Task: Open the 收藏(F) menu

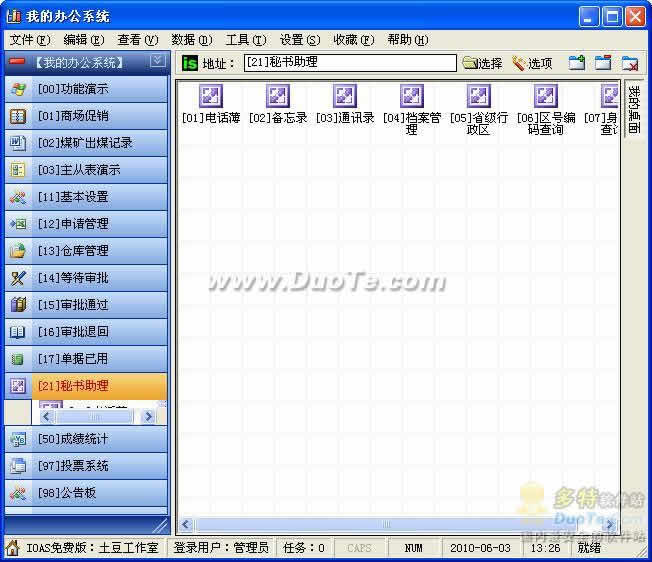Action: pos(354,40)
